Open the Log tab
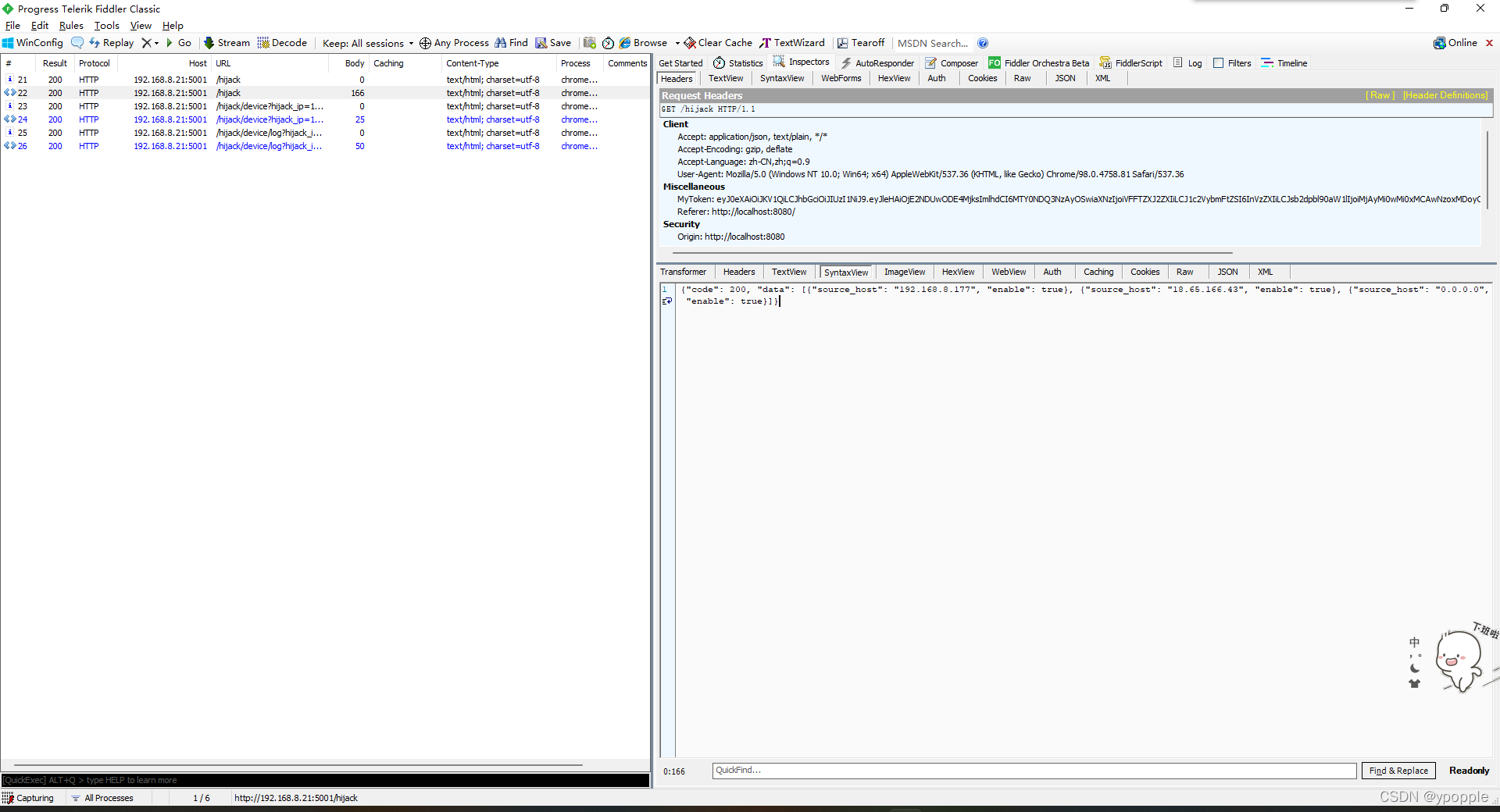Viewport: 1500px width, 812px height. (x=1187, y=63)
